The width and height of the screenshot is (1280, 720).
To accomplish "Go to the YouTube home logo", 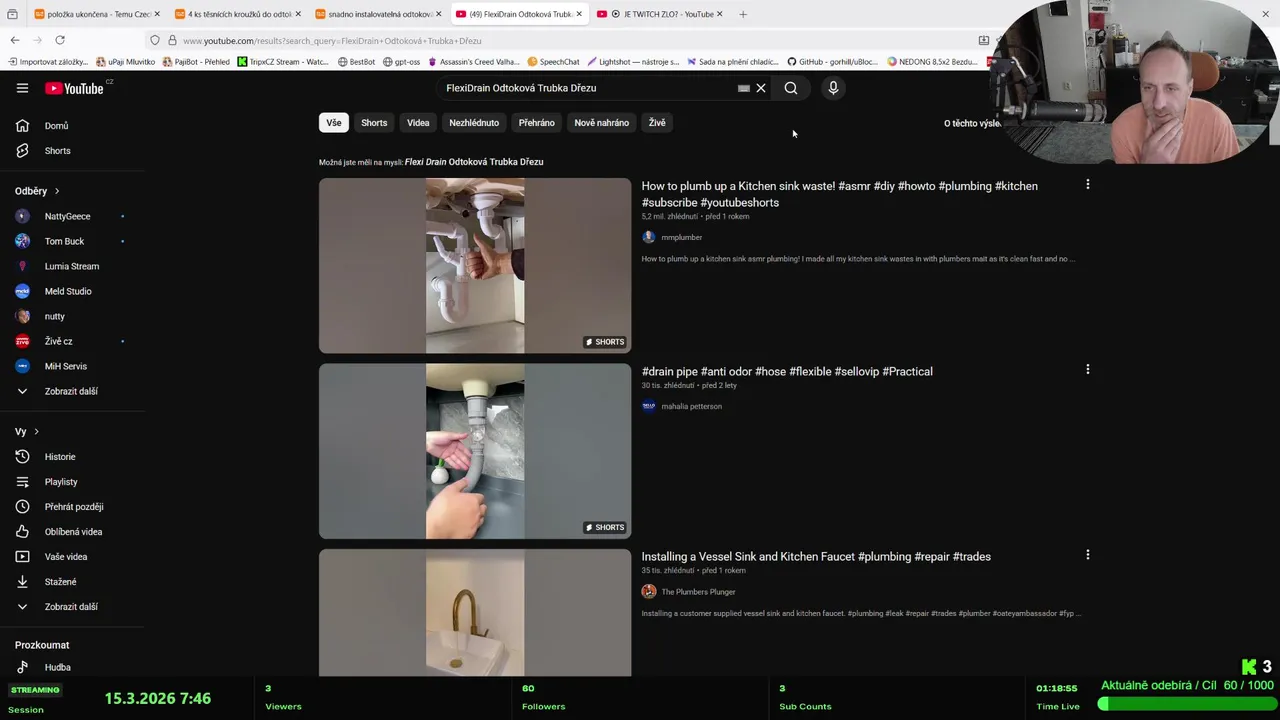I will (74, 88).
